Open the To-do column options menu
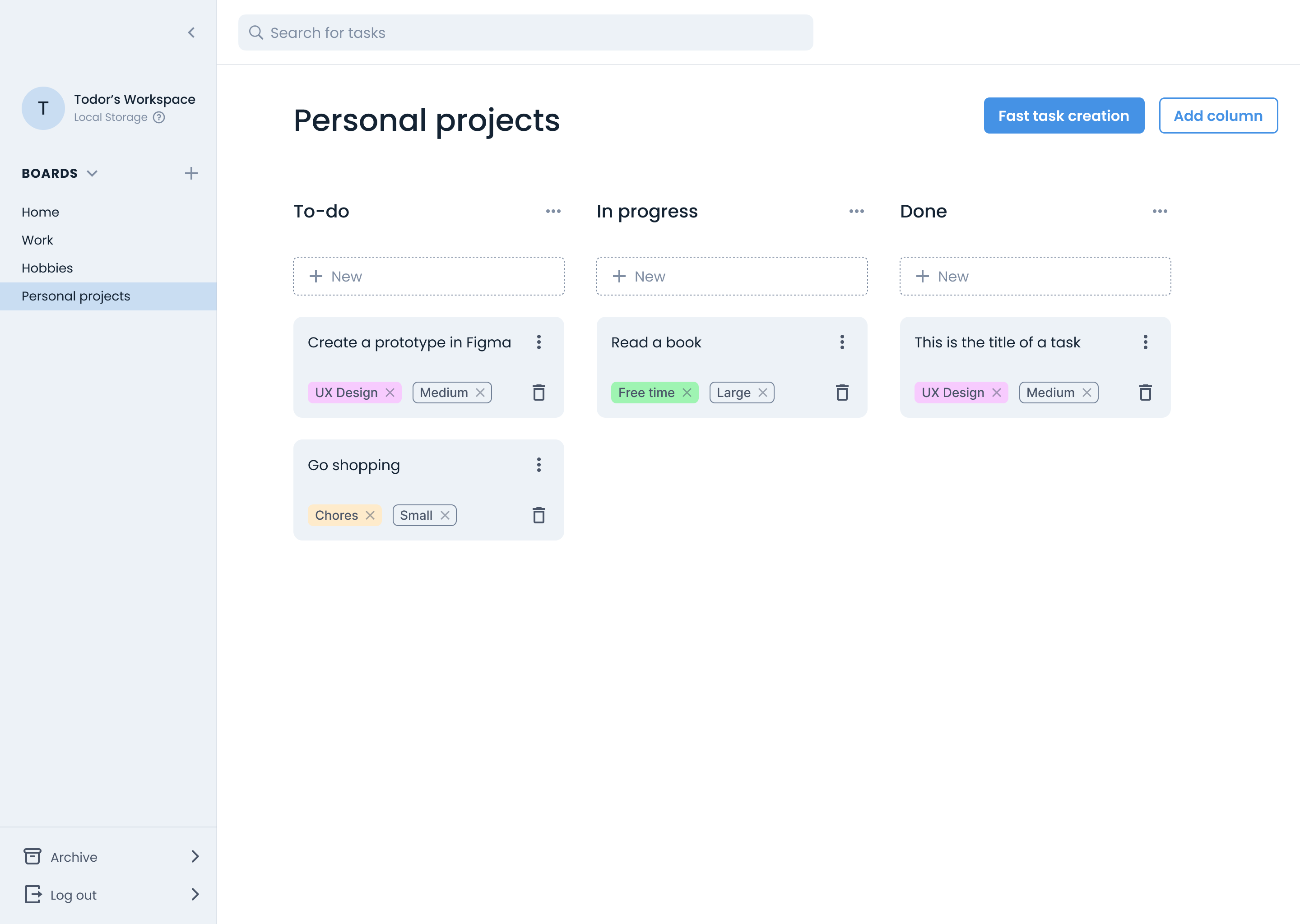Screen dimensions: 1300x924 (x=553, y=211)
